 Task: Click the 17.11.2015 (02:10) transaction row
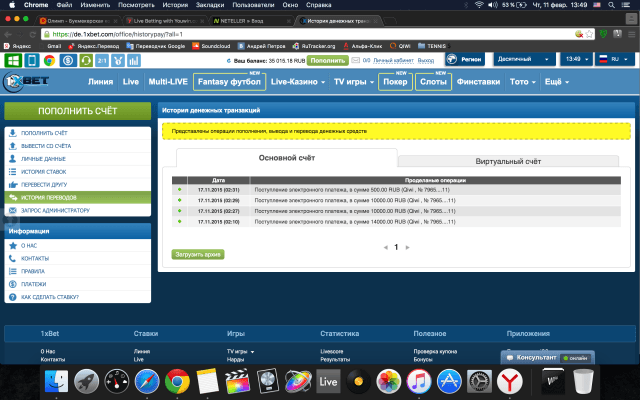396,222
